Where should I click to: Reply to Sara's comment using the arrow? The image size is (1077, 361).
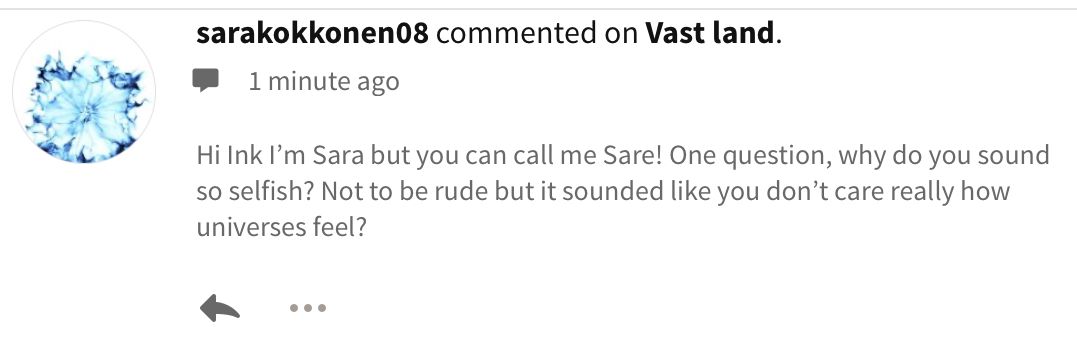(x=220, y=308)
